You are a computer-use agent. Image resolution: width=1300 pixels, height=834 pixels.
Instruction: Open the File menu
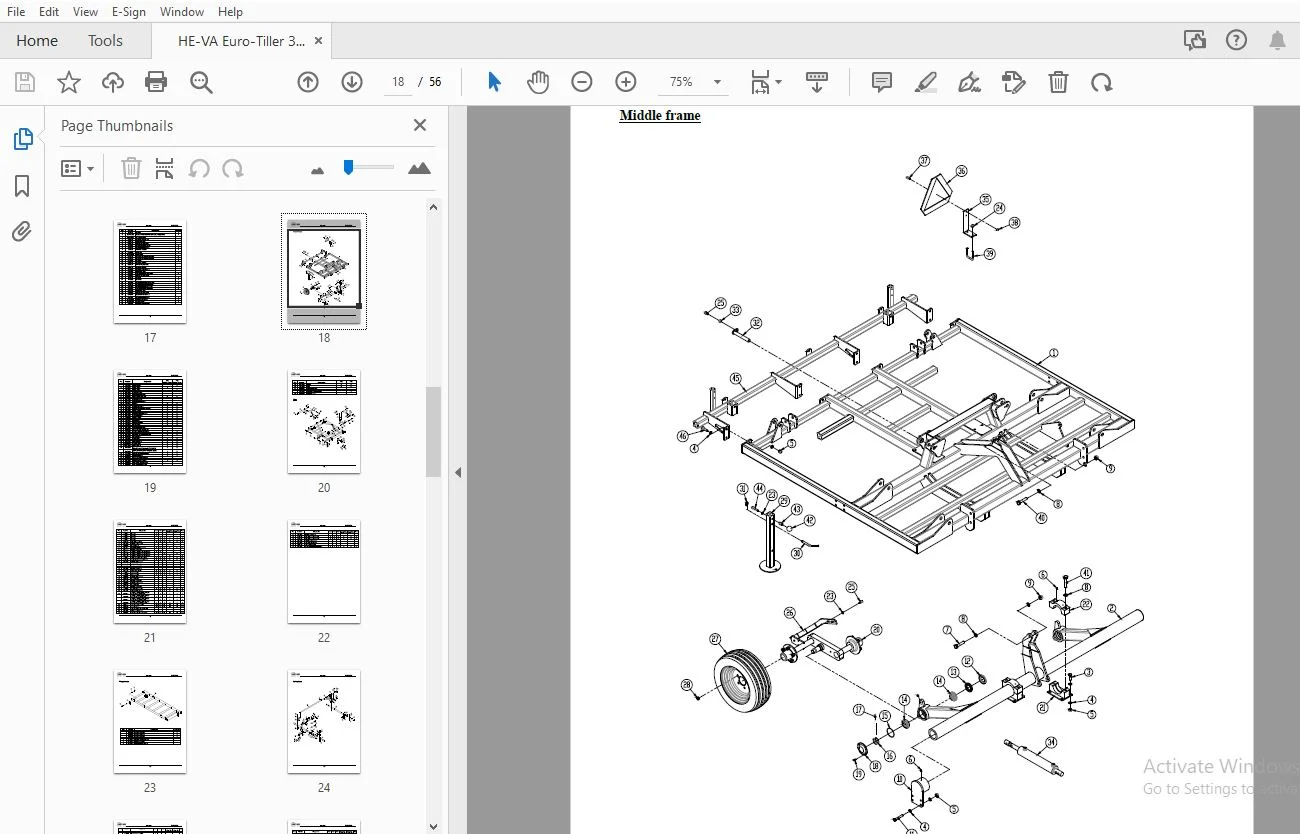tap(16, 12)
